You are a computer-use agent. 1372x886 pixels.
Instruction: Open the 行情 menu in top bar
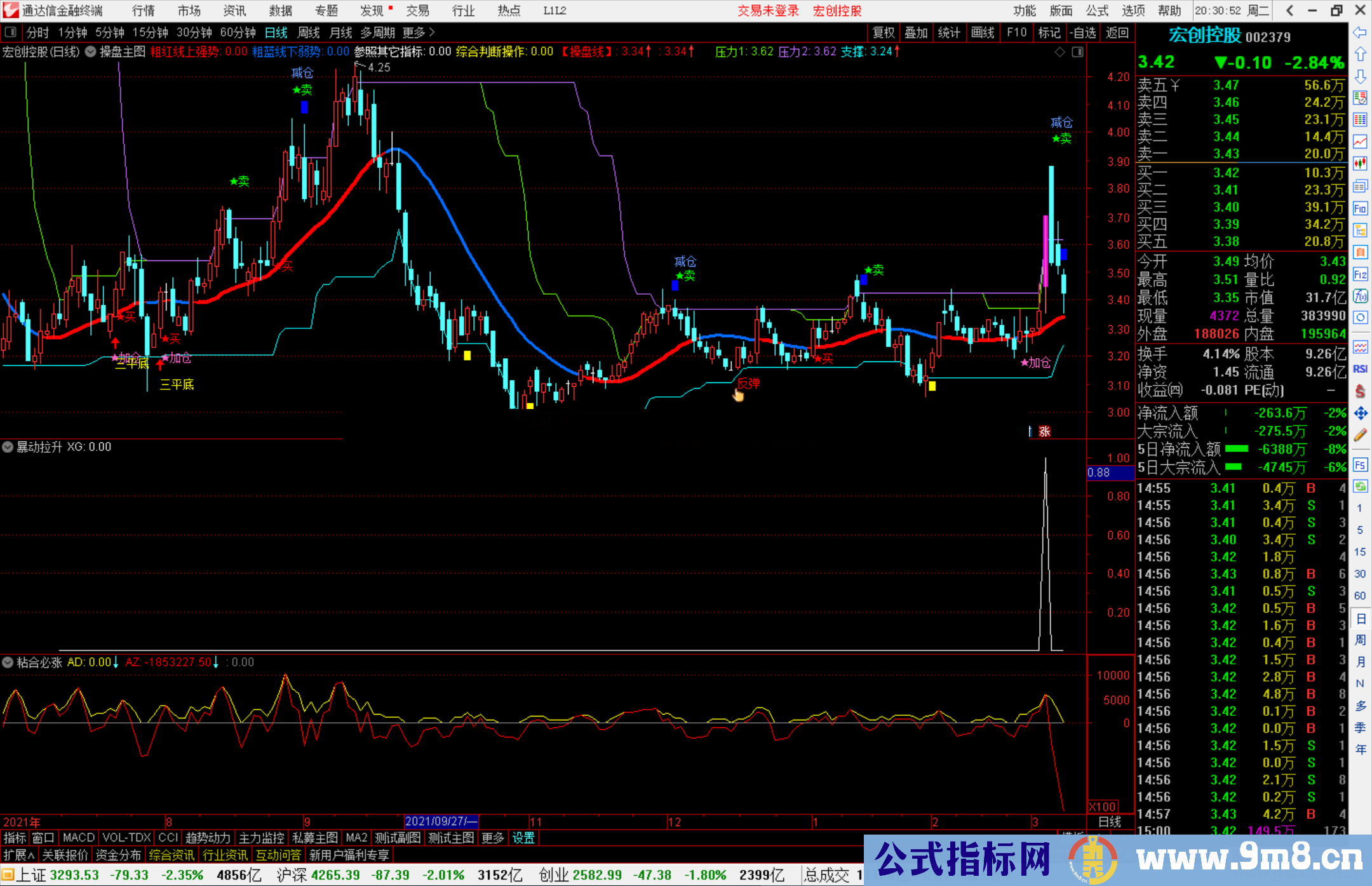143,11
